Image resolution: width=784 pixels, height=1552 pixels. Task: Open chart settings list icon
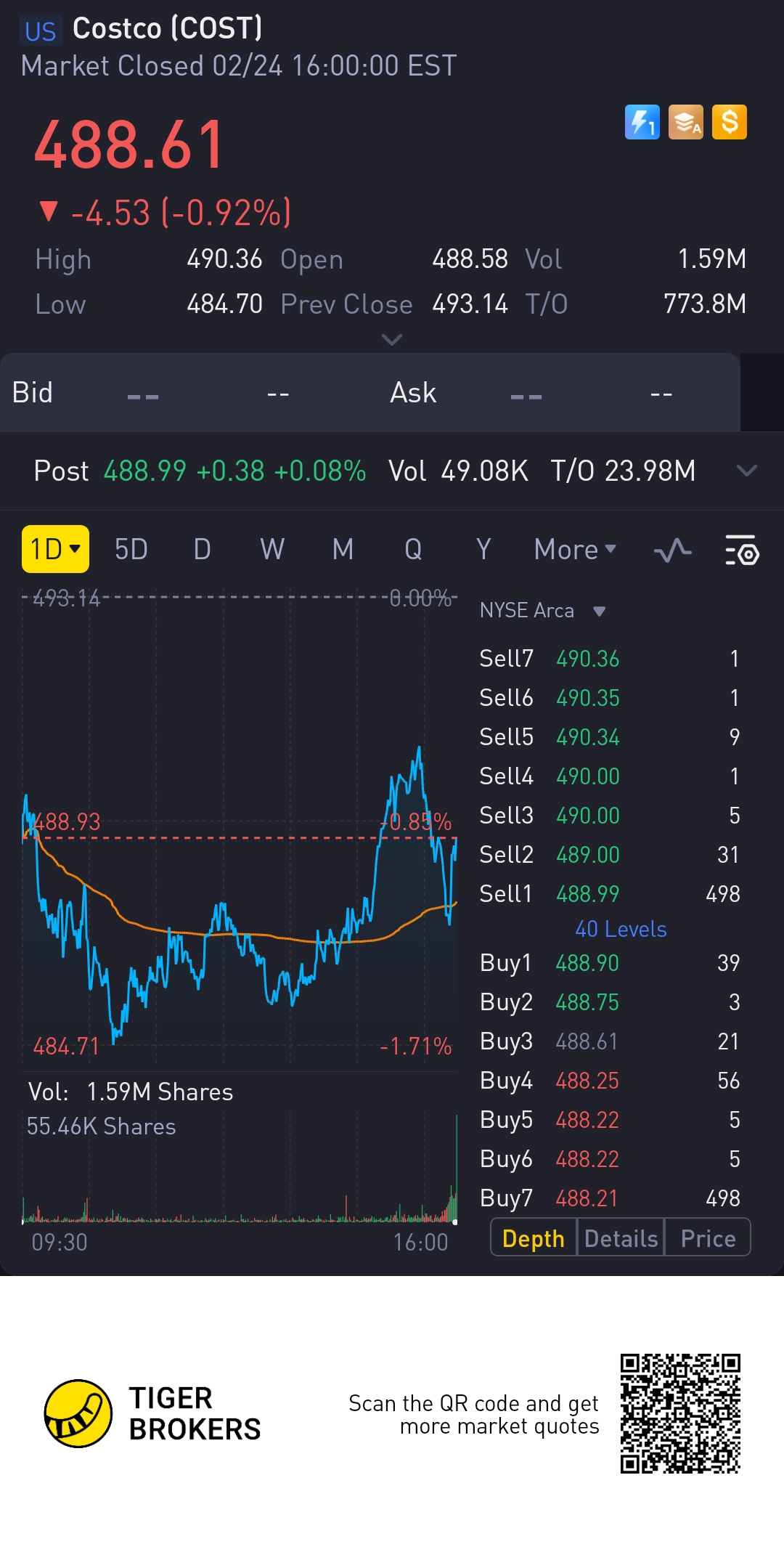742,550
